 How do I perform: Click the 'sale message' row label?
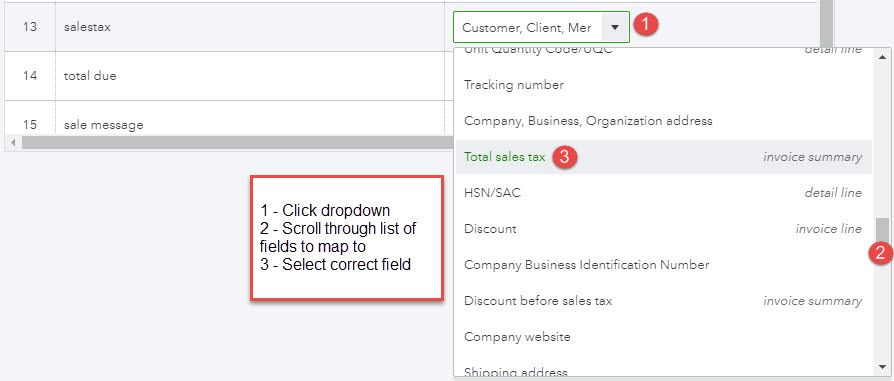tap(103, 124)
